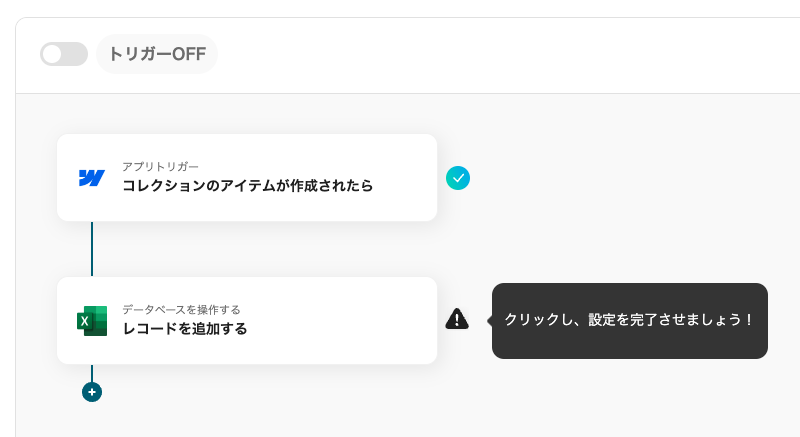
Task: Click empty canvas right of the green checkmark
Action: pyautogui.click(x=620, y=178)
